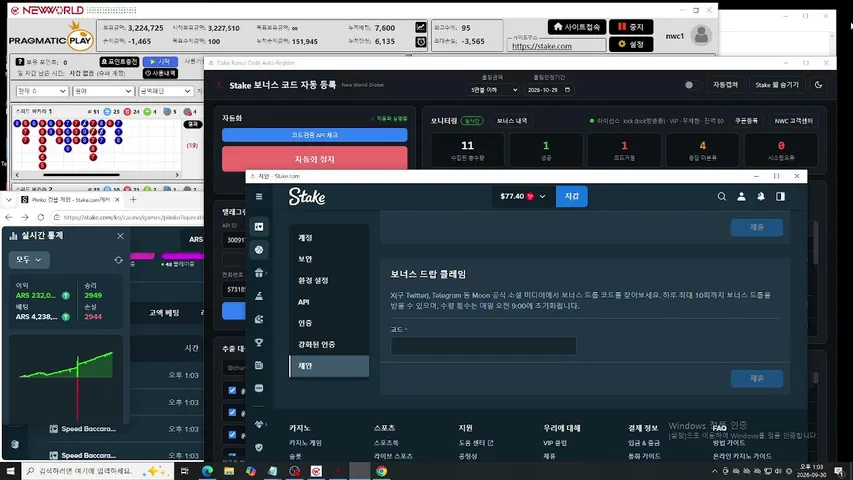The width and height of the screenshot is (853, 480).
Task: Open the date picker showing 2026-10-29
Action: coord(548,90)
